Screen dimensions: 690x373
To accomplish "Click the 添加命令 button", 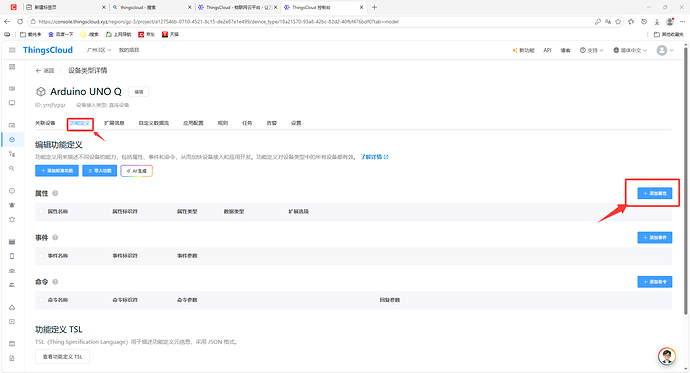I will coord(655,282).
